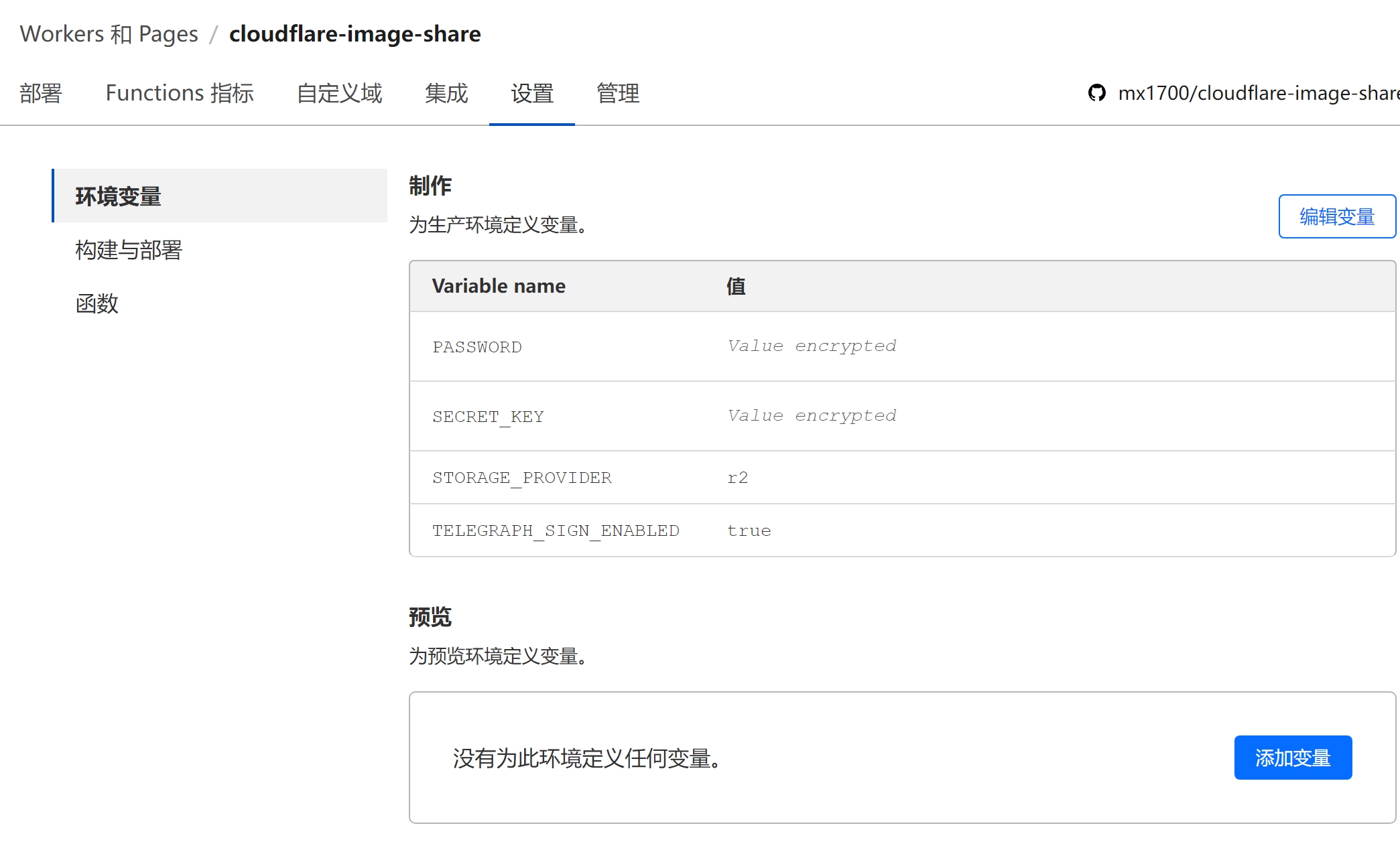
Task: Click the Variable name column header
Action: coord(499,285)
